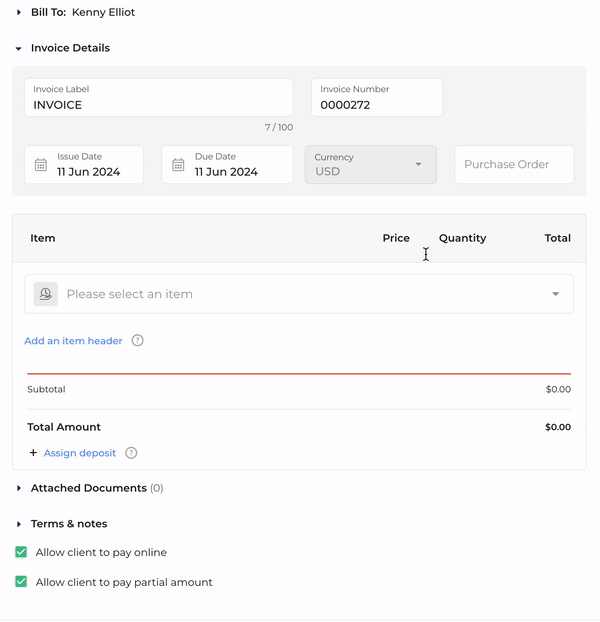Click the Invoice Label text field
The height and width of the screenshot is (622, 600).
pos(158,104)
